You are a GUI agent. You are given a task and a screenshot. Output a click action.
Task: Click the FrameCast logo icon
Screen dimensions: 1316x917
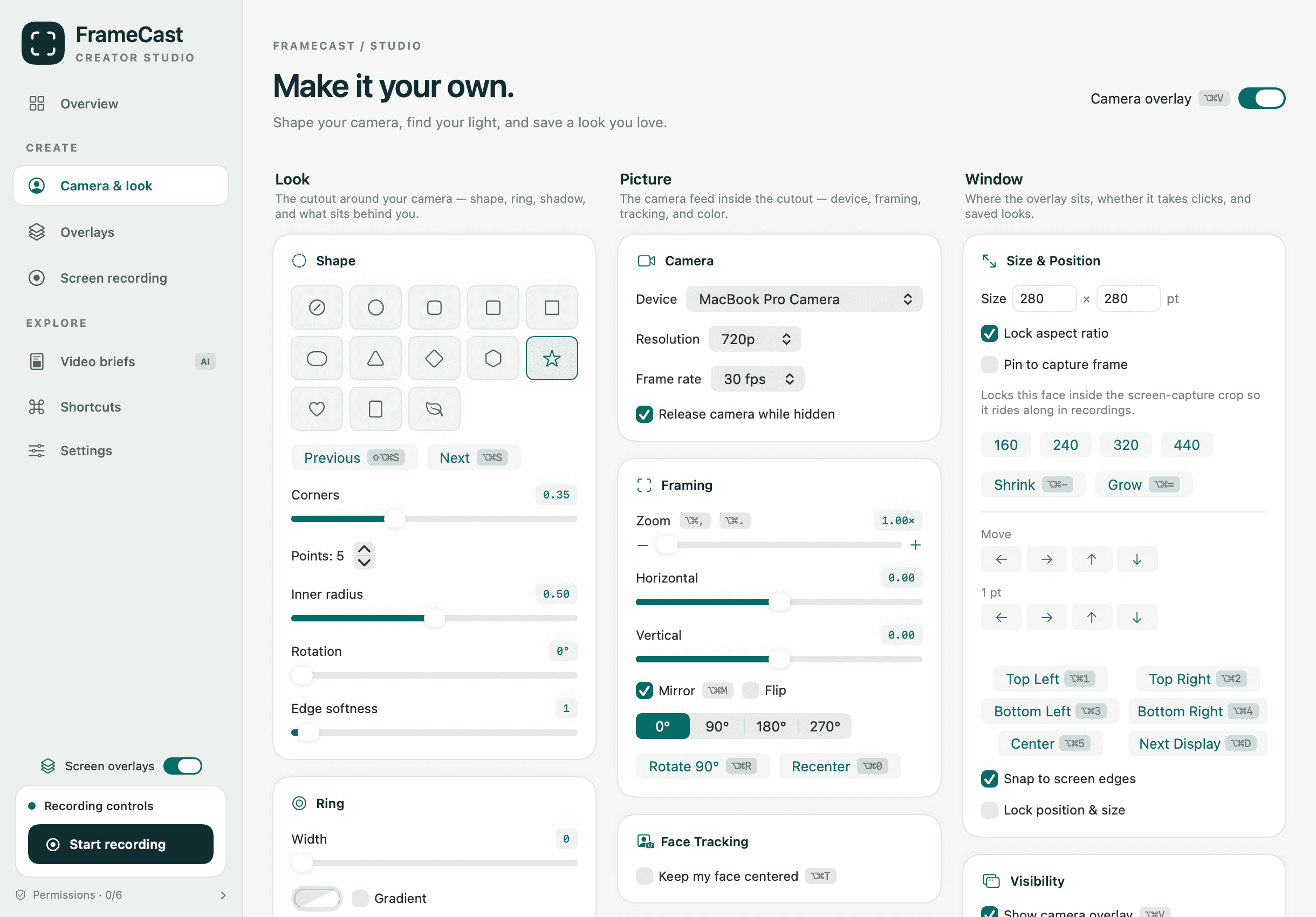click(x=43, y=43)
